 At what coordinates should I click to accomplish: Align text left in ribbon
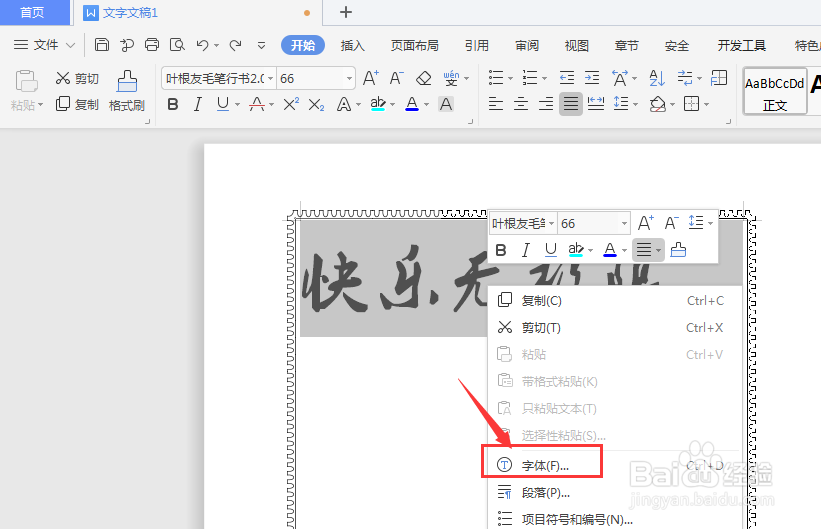(495, 104)
